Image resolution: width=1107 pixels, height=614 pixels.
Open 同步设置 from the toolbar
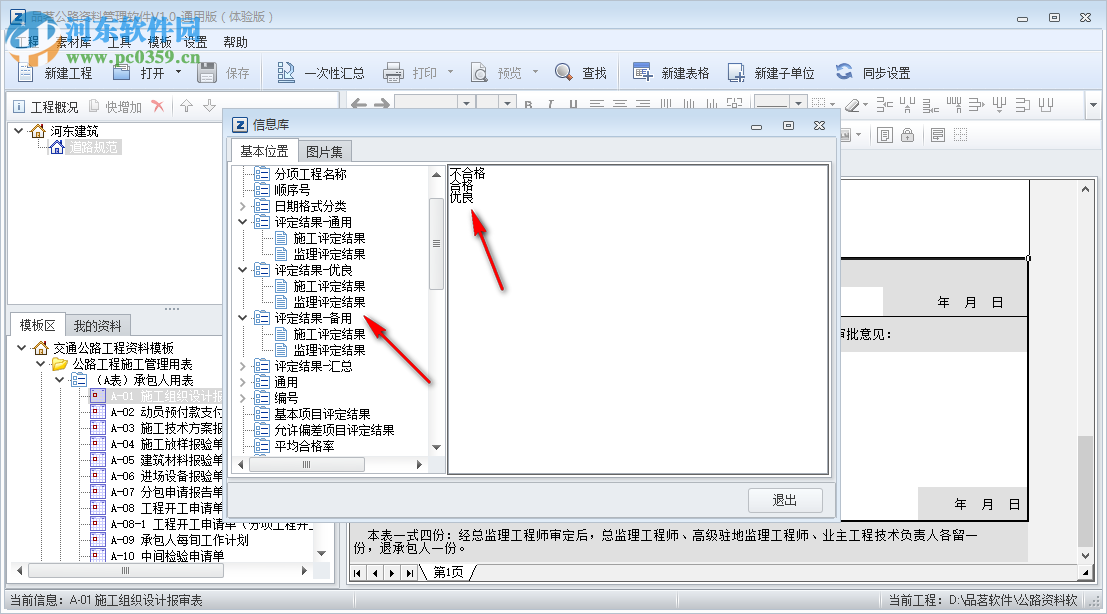(870, 70)
